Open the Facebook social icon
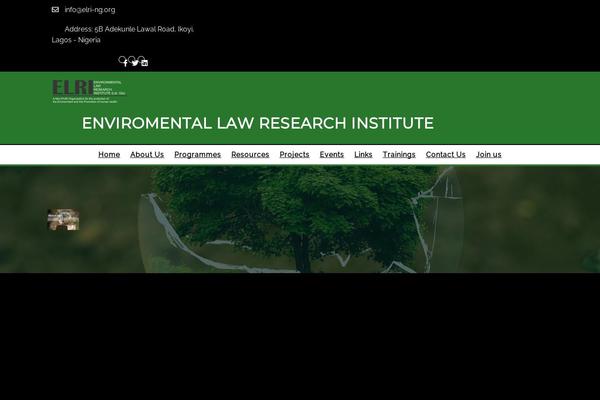The height and width of the screenshot is (400, 600). tap(125, 63)
